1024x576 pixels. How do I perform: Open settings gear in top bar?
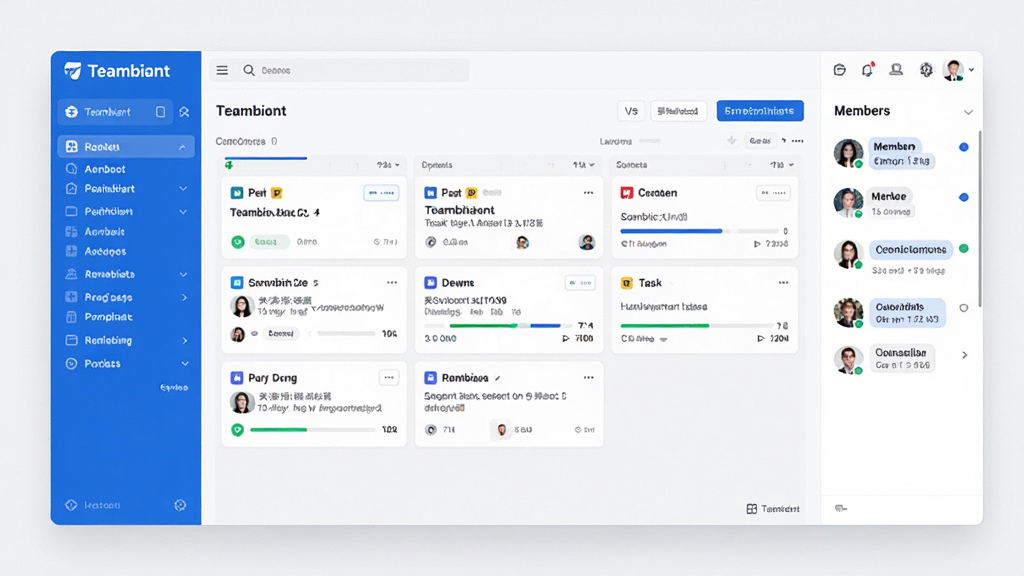tap(926, 70)
